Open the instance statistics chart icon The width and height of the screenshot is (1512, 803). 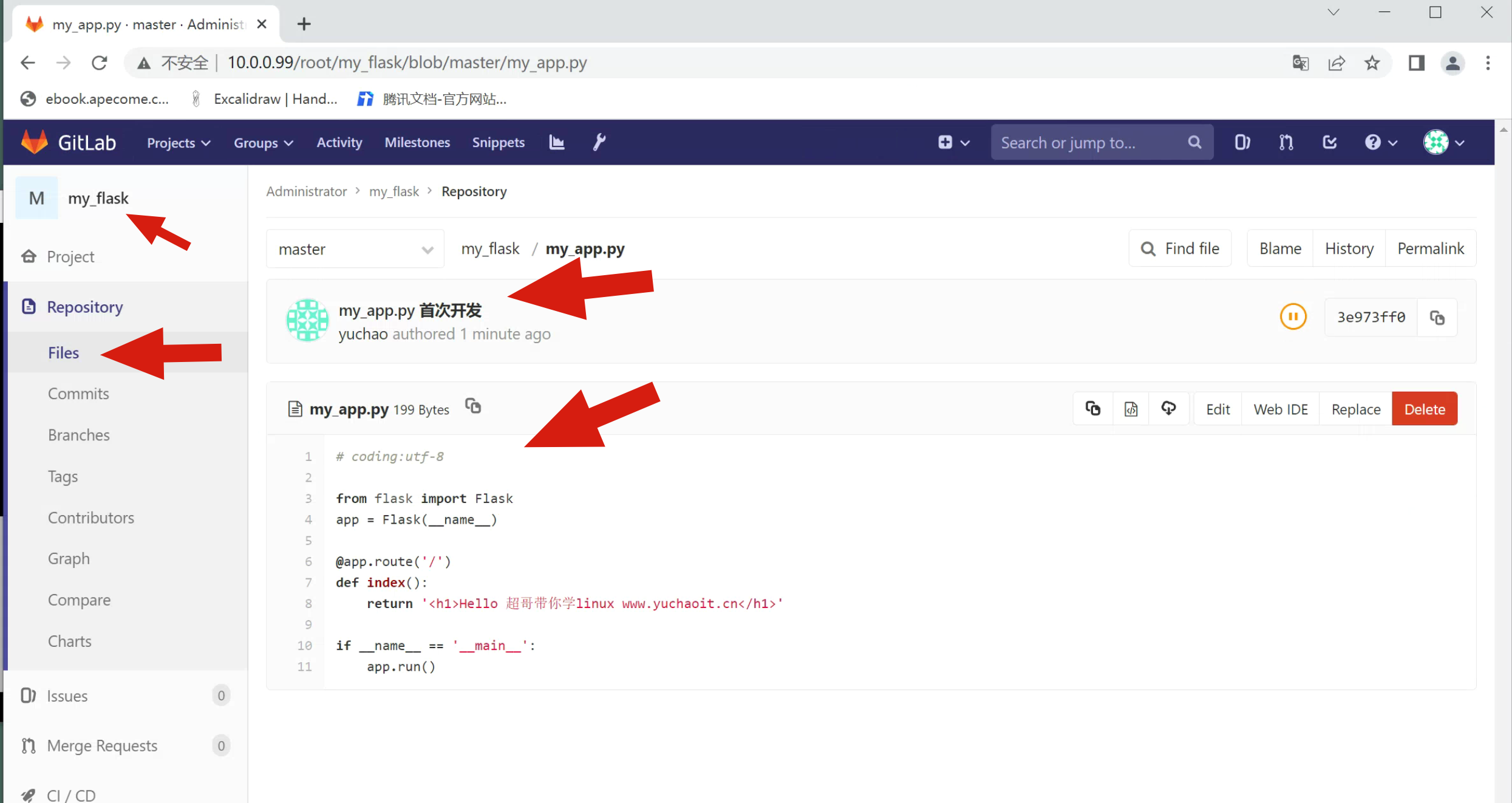pos(557,142)
